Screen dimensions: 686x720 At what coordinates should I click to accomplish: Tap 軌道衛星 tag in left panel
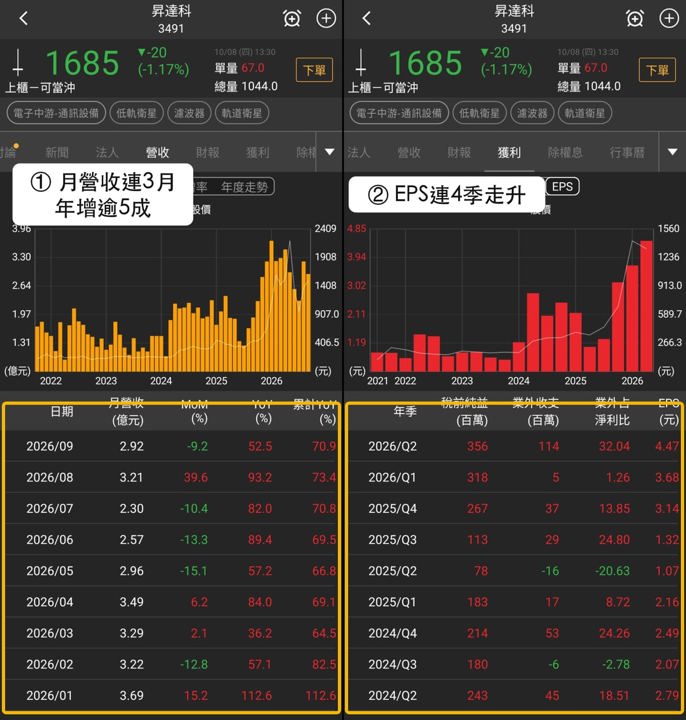pos(242,113)
